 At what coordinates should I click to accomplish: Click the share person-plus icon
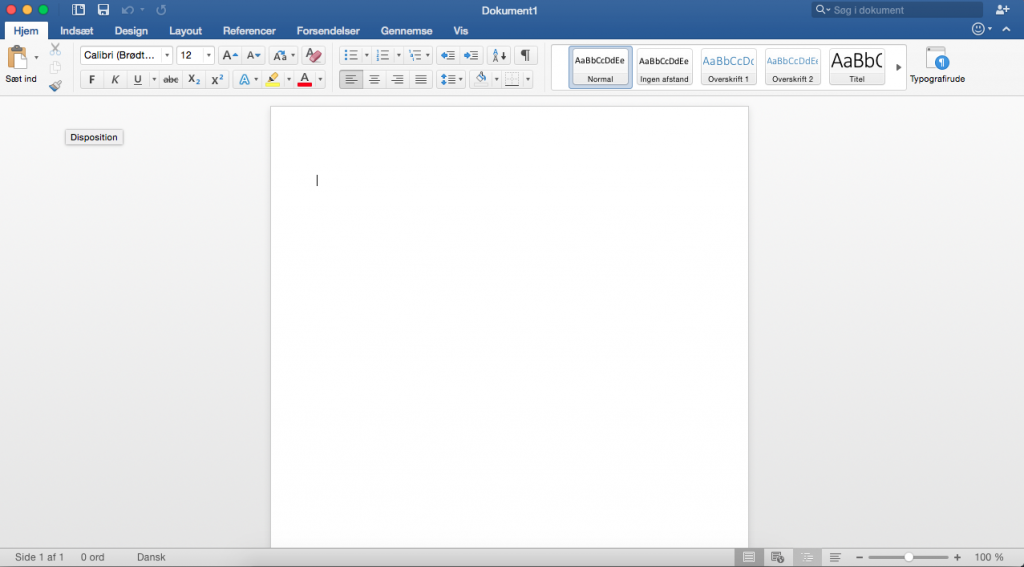tap(1002, 10)
